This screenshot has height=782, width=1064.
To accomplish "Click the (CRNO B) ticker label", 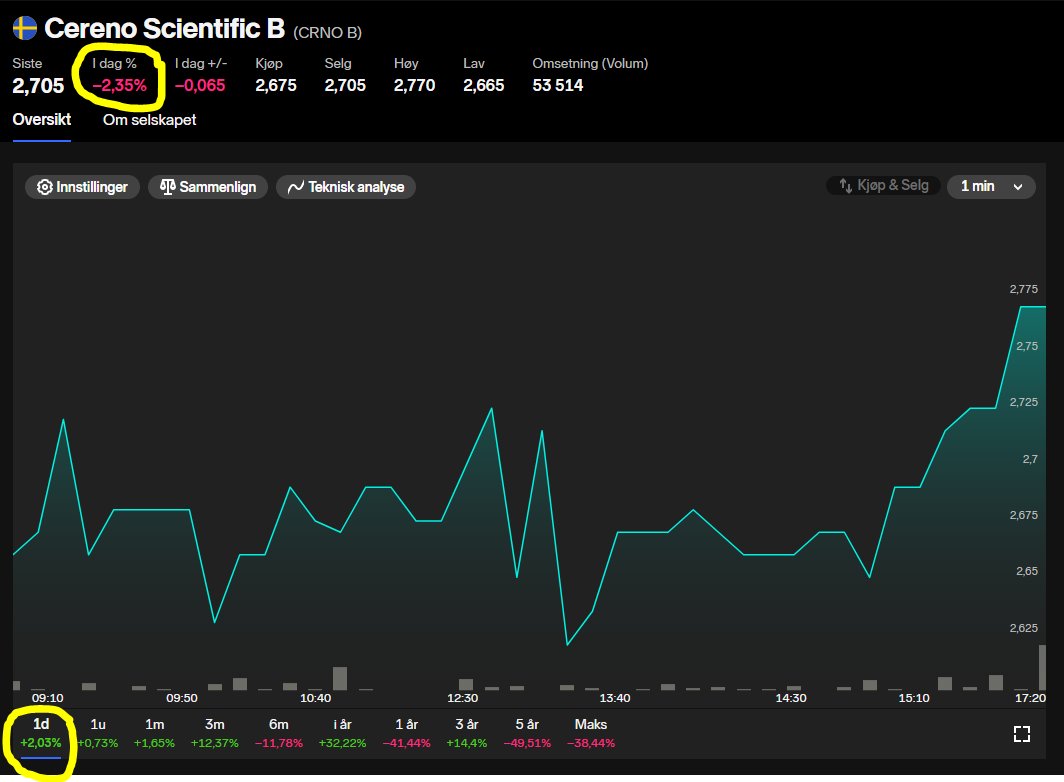I will (x=327, y=33).
